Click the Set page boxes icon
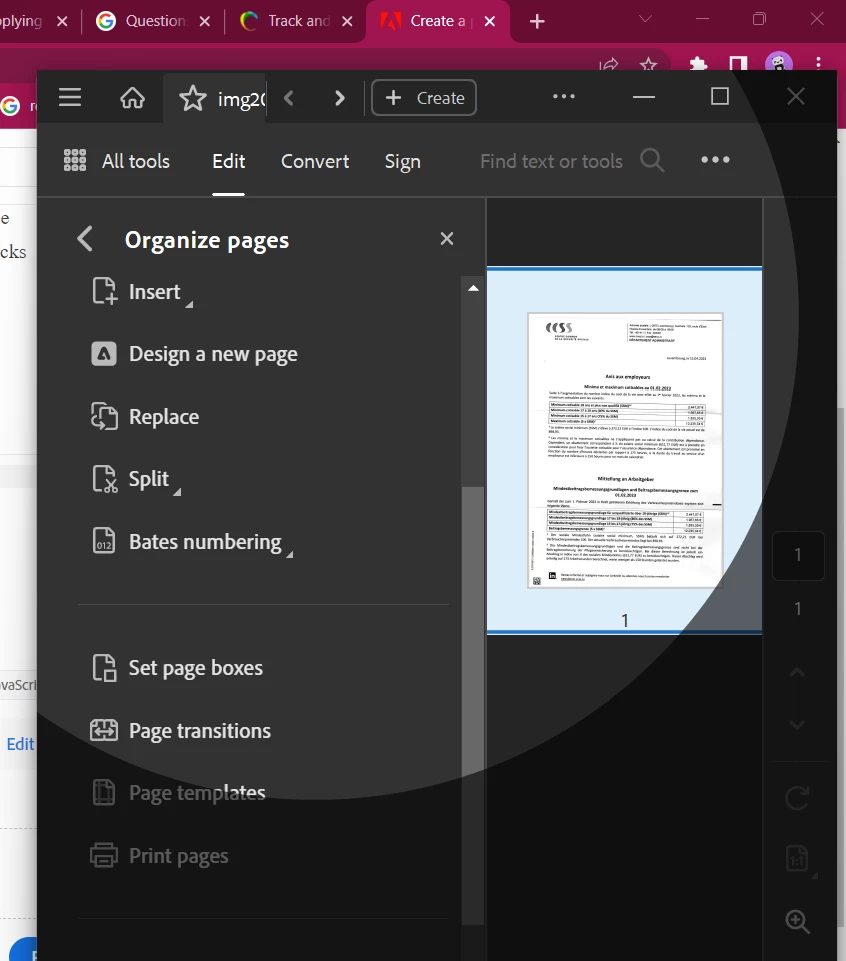 click(x=104, y=667)
